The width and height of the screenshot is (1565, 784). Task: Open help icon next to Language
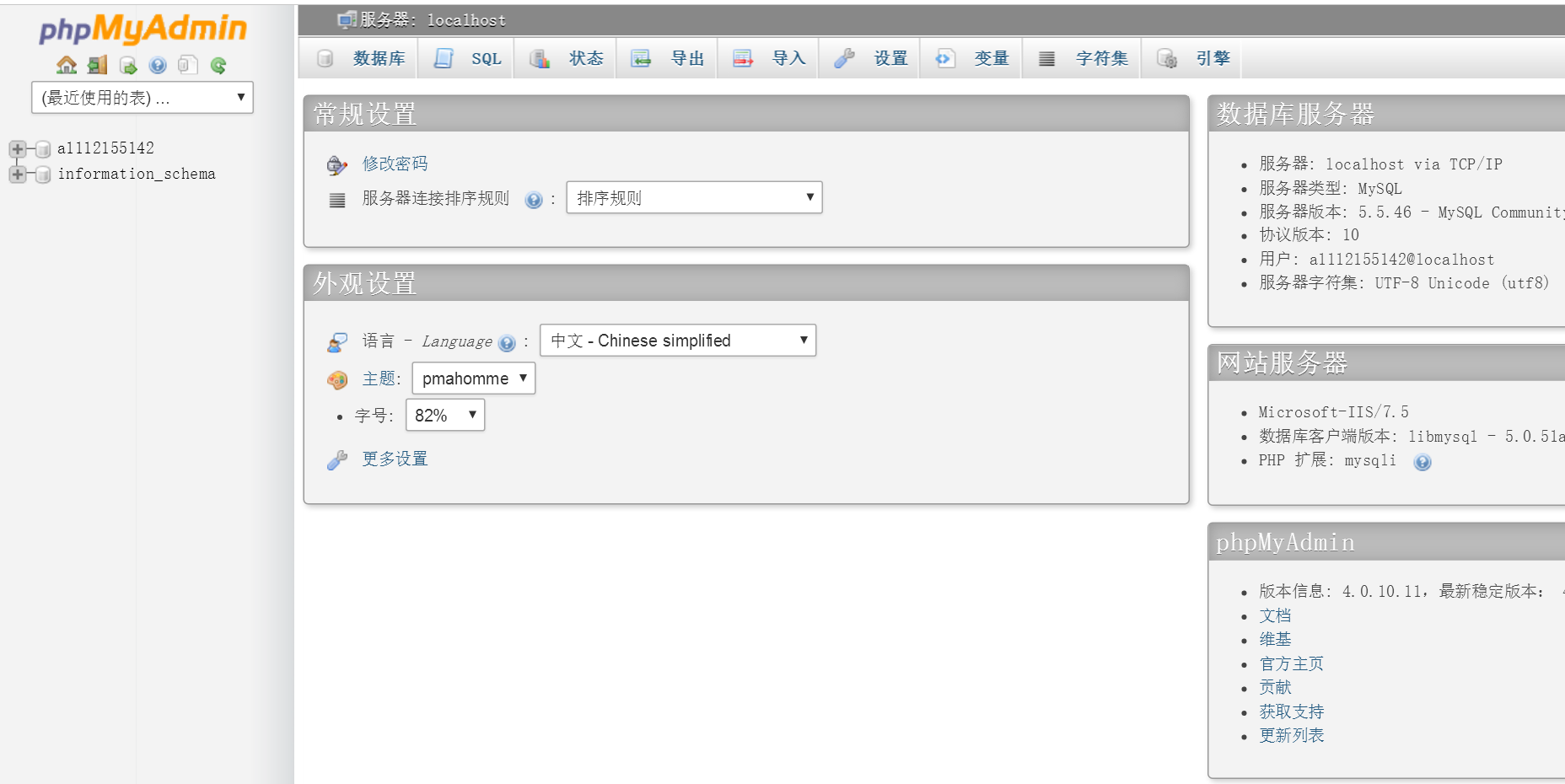507,343
